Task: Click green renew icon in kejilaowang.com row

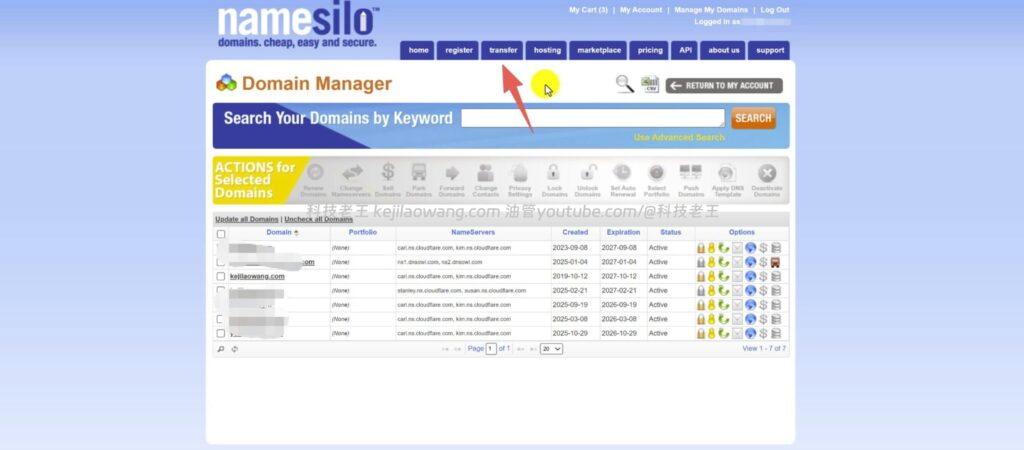Action: tap(723, 276)
